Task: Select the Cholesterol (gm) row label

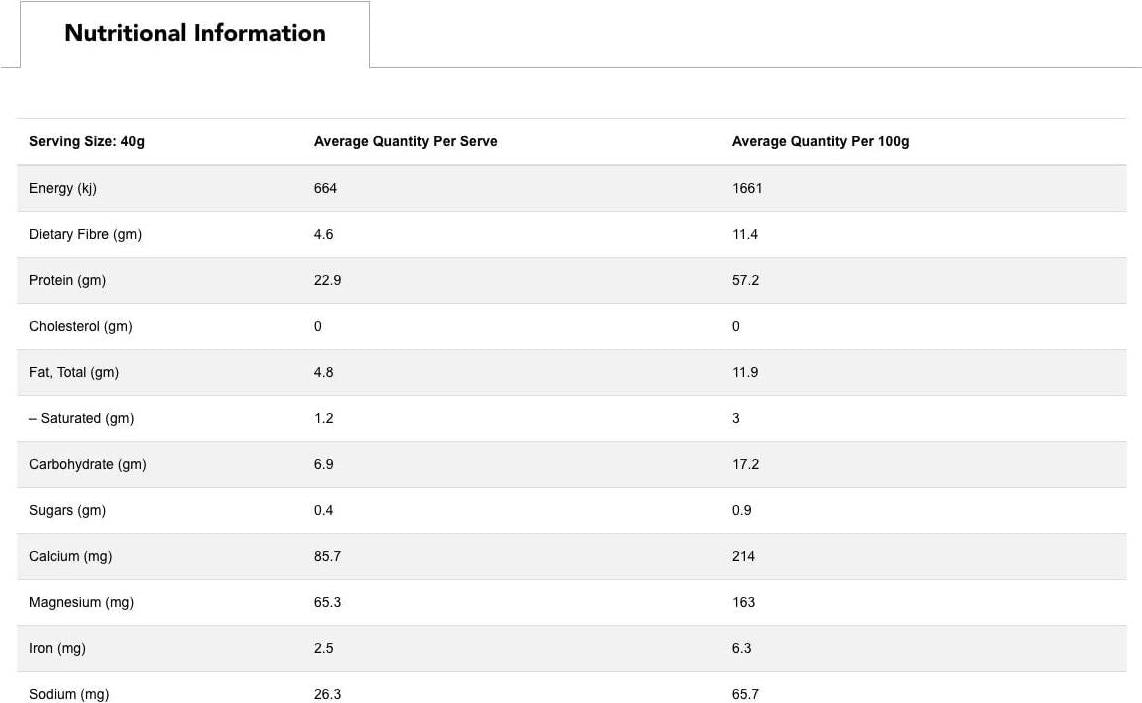Action: click(x=81, y=326)
